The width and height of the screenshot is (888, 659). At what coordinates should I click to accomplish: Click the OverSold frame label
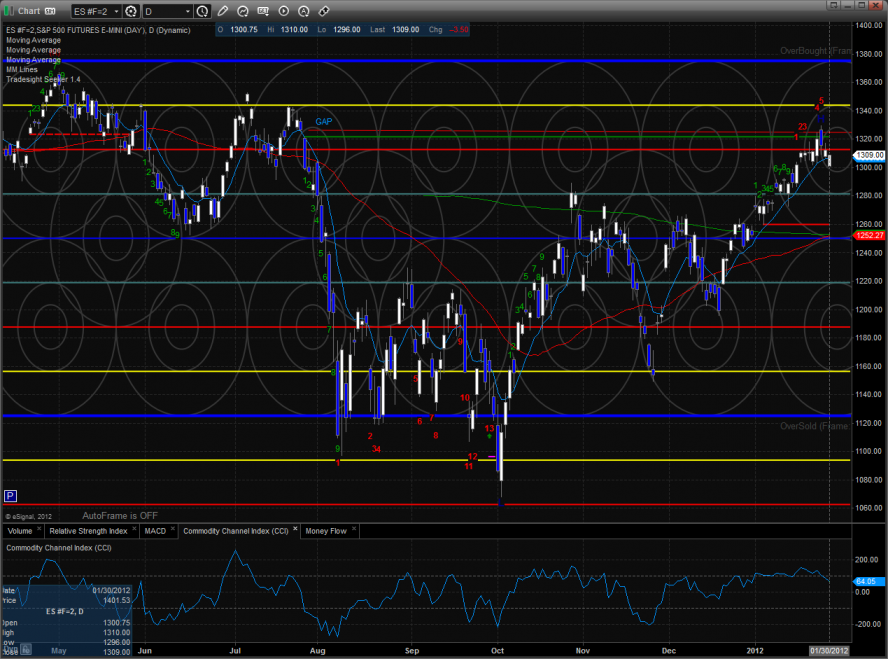click(x=814, y=426)
